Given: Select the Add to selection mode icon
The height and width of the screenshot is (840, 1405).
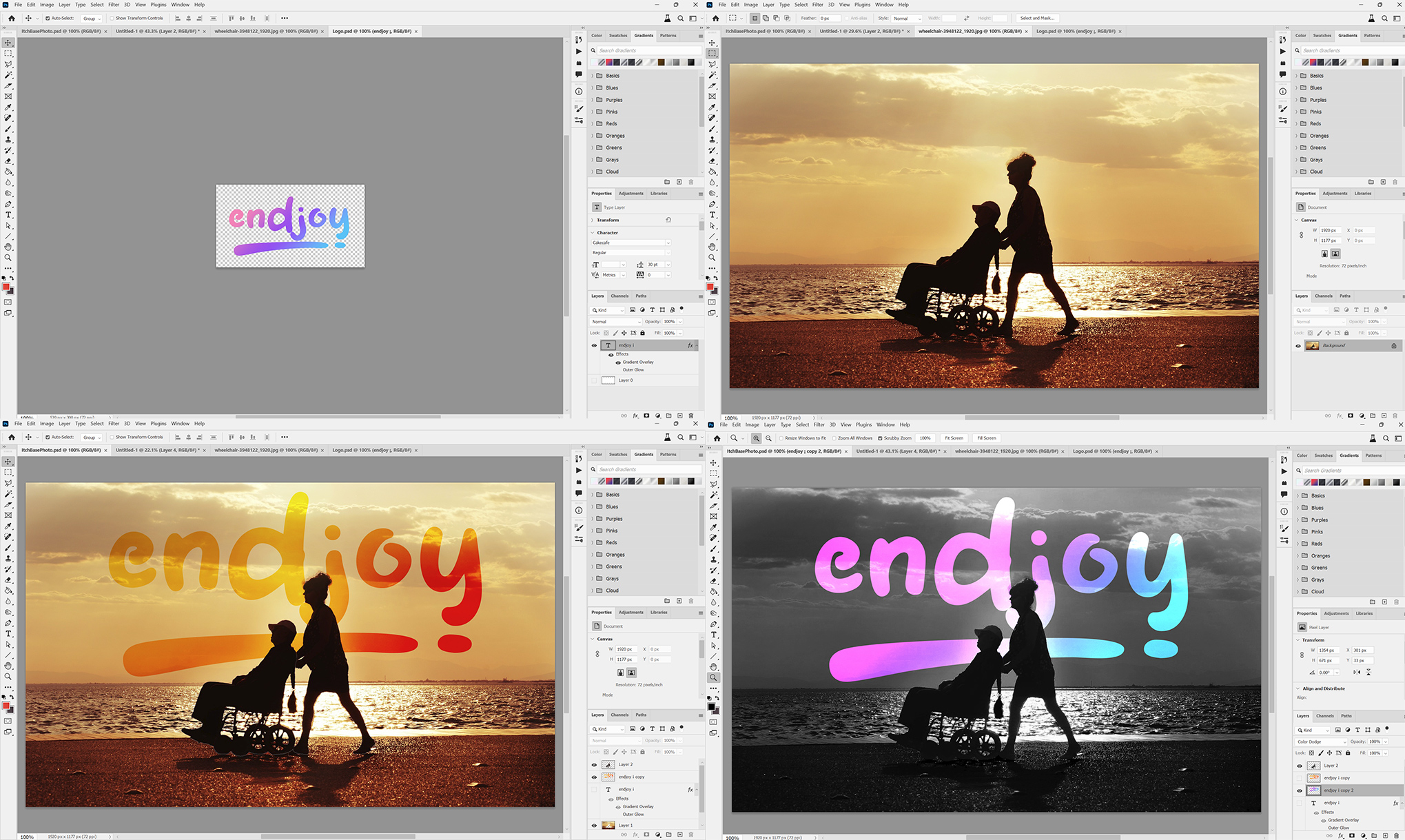Looking at the screenshot, I should coord(766,19).
